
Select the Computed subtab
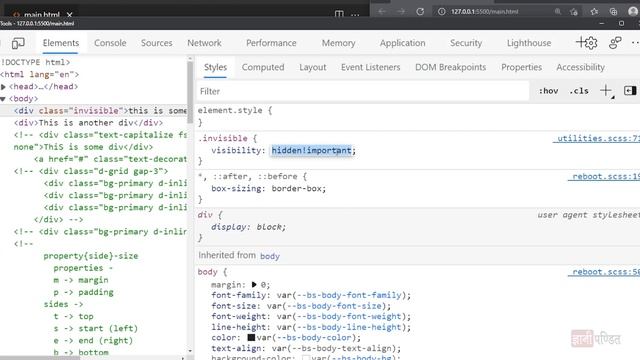coord(263,67)
